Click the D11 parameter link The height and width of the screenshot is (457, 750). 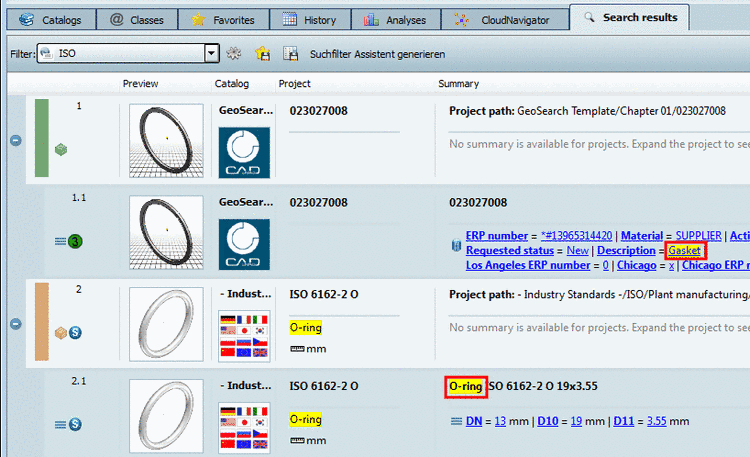pyautogui.click(x=624, y=421)
